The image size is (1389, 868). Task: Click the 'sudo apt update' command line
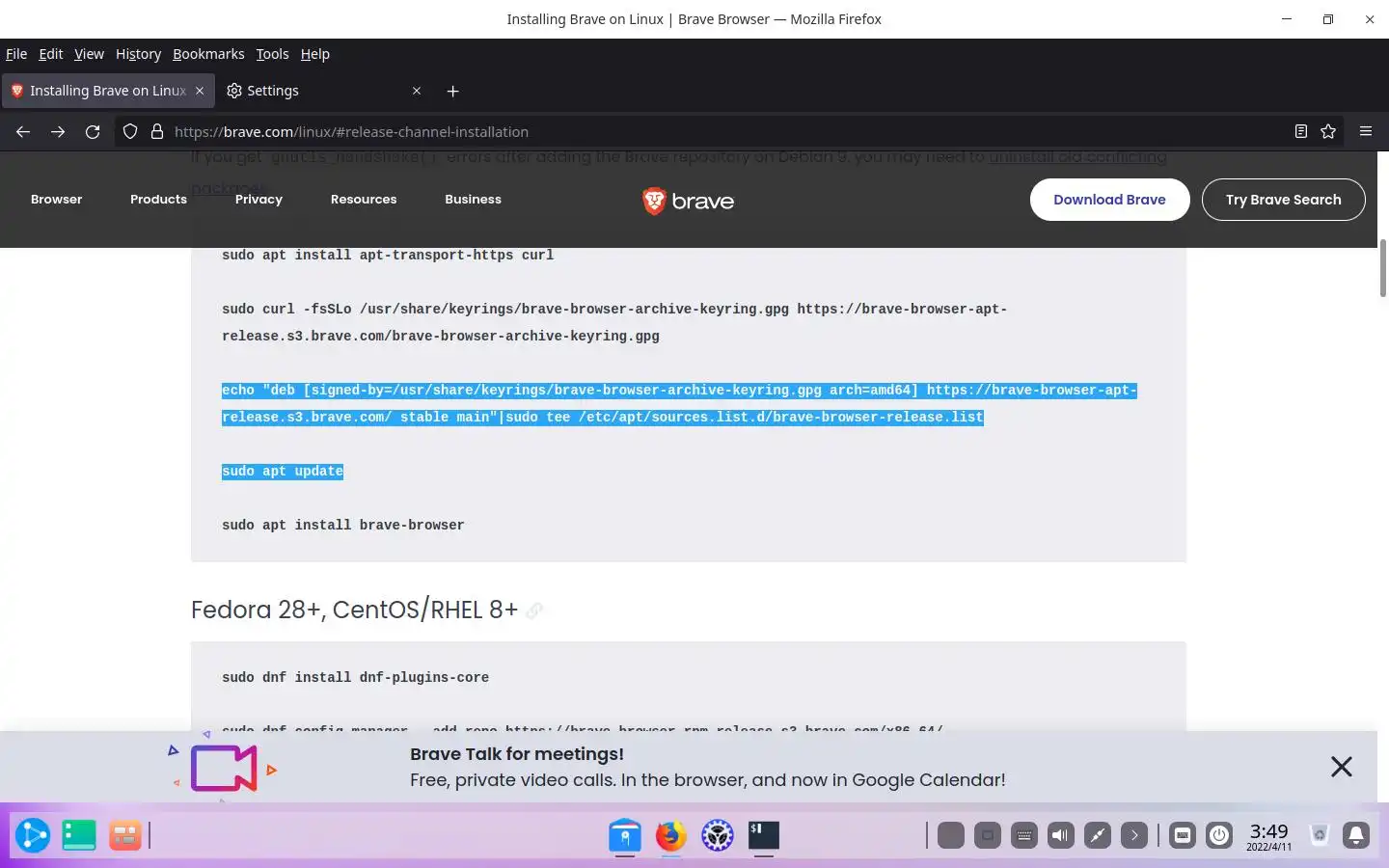pos(283,472)
